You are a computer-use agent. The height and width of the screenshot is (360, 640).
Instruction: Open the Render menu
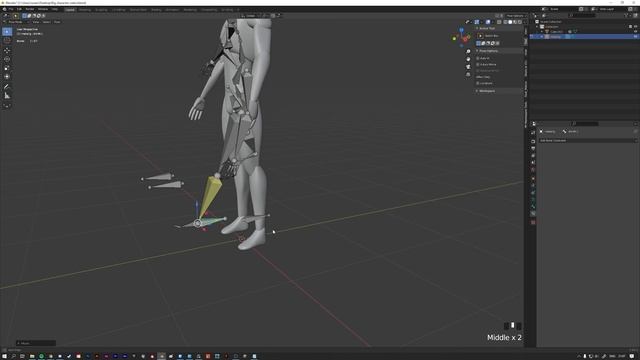point(30,9)
